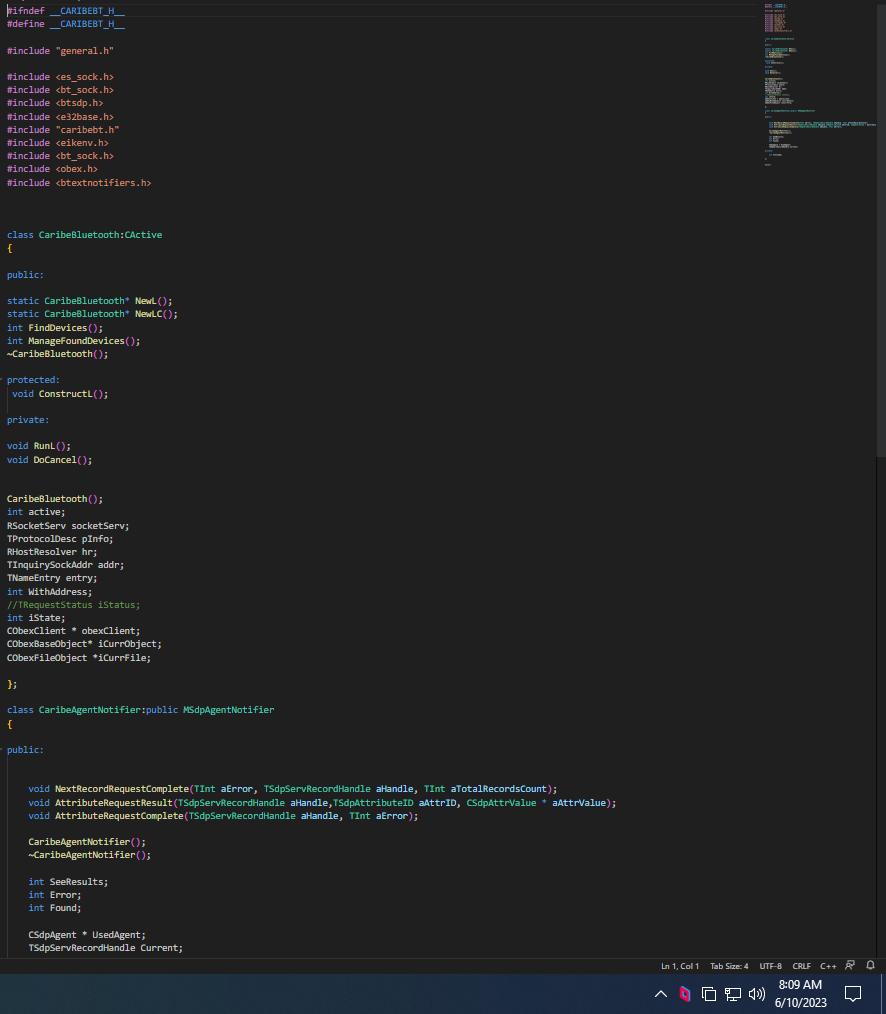Click the overlapping squares tray icon
886x1014 pixels.
click(709, 994)
